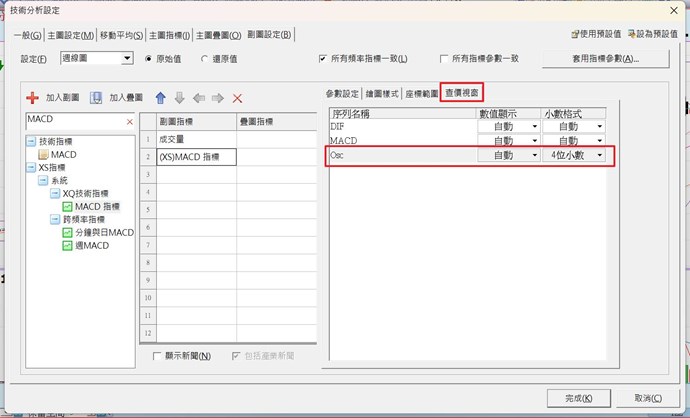This screenshot has width=690, height=418.
Task: Click the gray left arrow icon
Action: click(x=199, y=98)
